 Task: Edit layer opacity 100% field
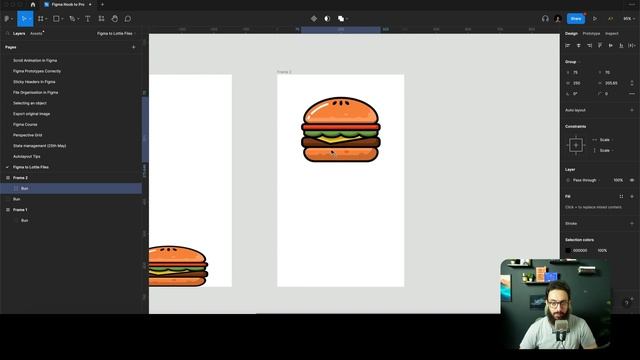[x=618, y=180]
